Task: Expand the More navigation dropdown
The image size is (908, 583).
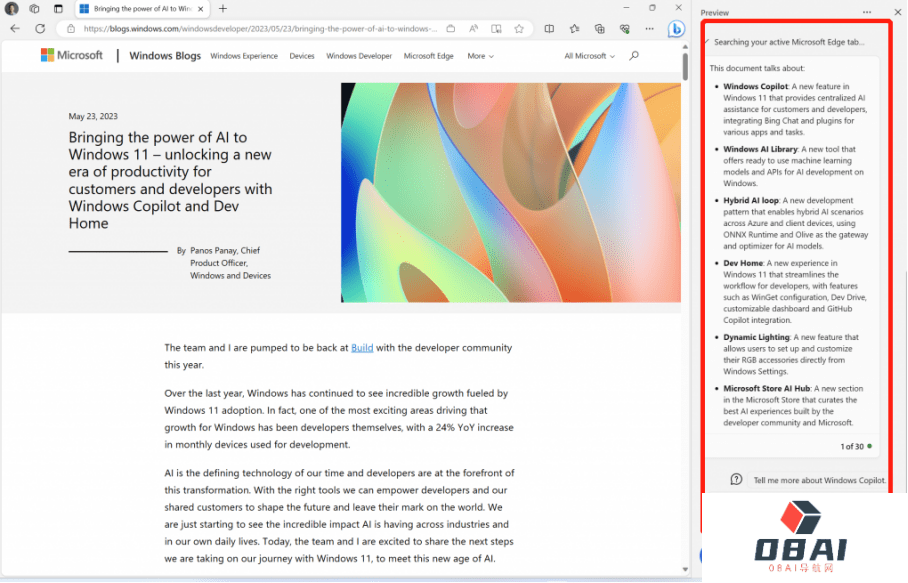Action: (480, 56)
